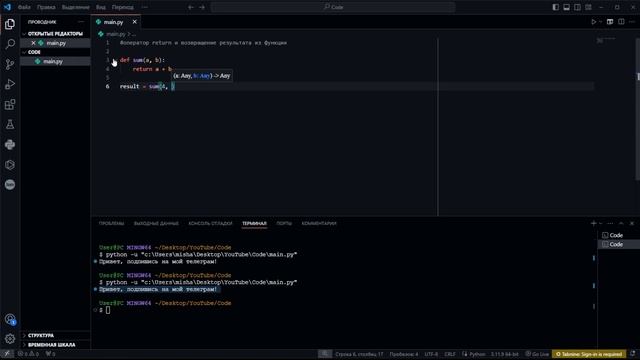Toggle primary sidebar visibility

pos(556,7)
